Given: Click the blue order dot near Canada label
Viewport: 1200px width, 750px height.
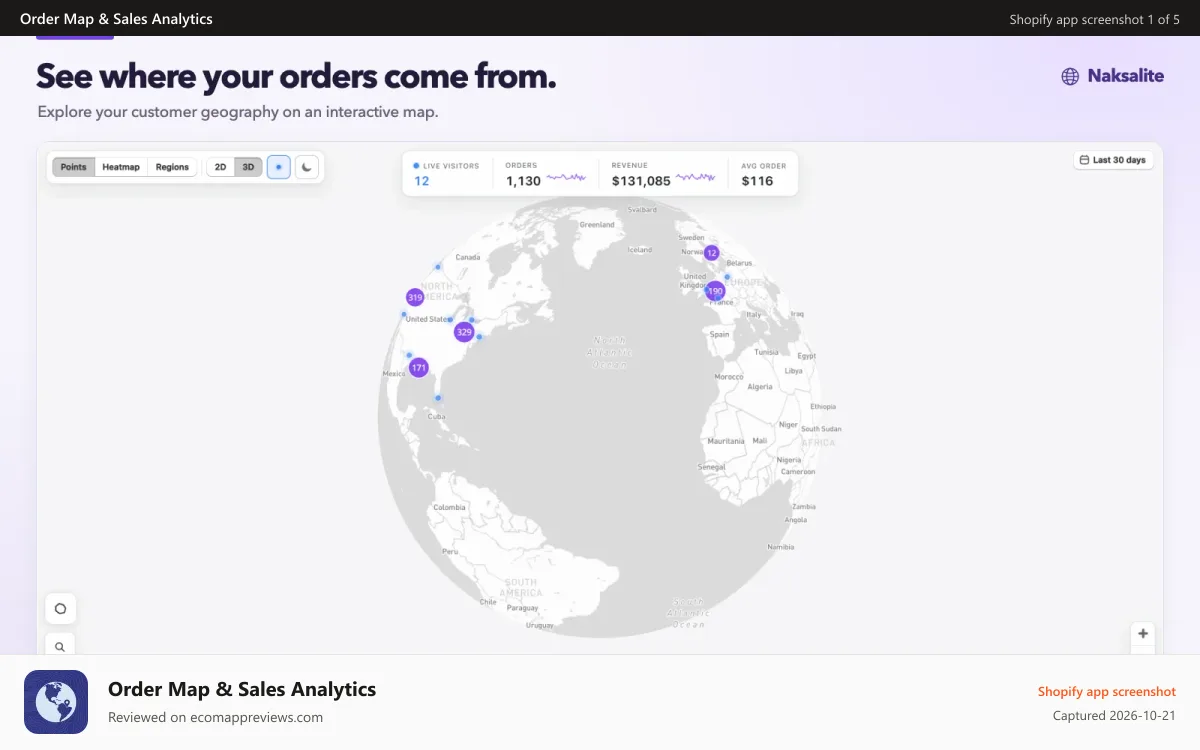Looking at the screenshot, I should [438, 266].
